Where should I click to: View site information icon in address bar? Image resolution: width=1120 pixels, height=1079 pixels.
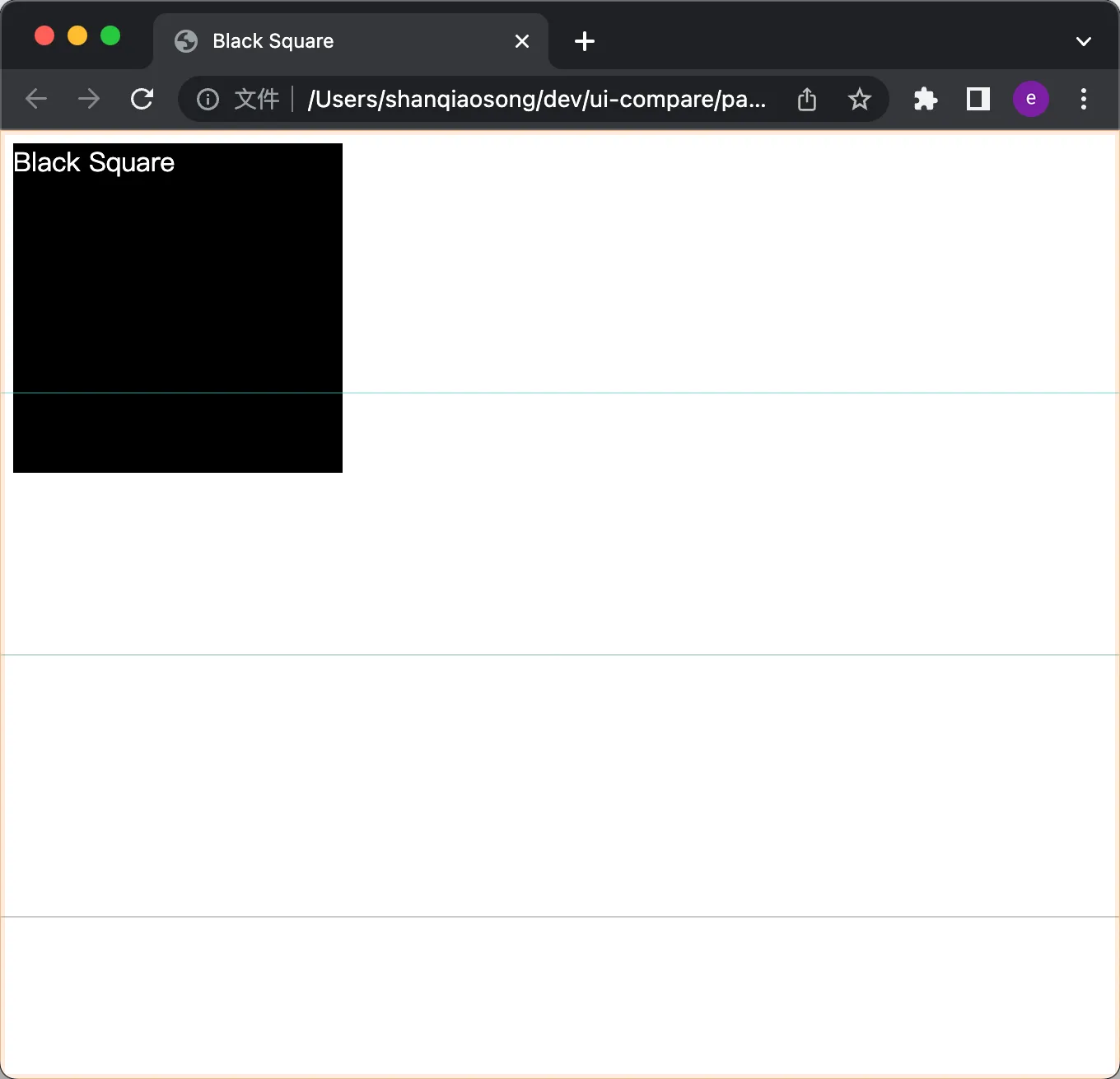click(208, 100)
